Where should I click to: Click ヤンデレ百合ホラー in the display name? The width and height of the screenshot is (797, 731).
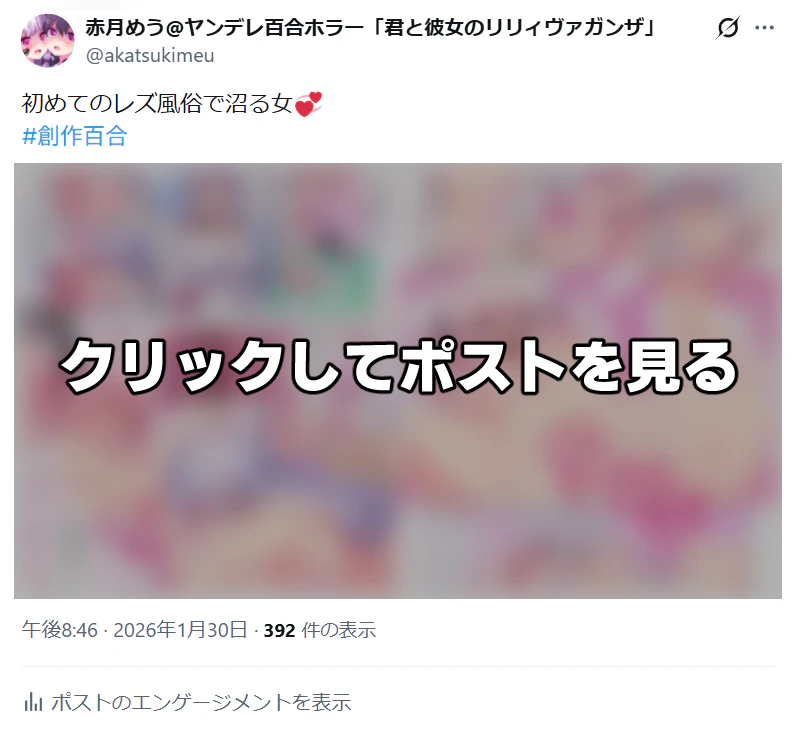click(x=272, y=27)
